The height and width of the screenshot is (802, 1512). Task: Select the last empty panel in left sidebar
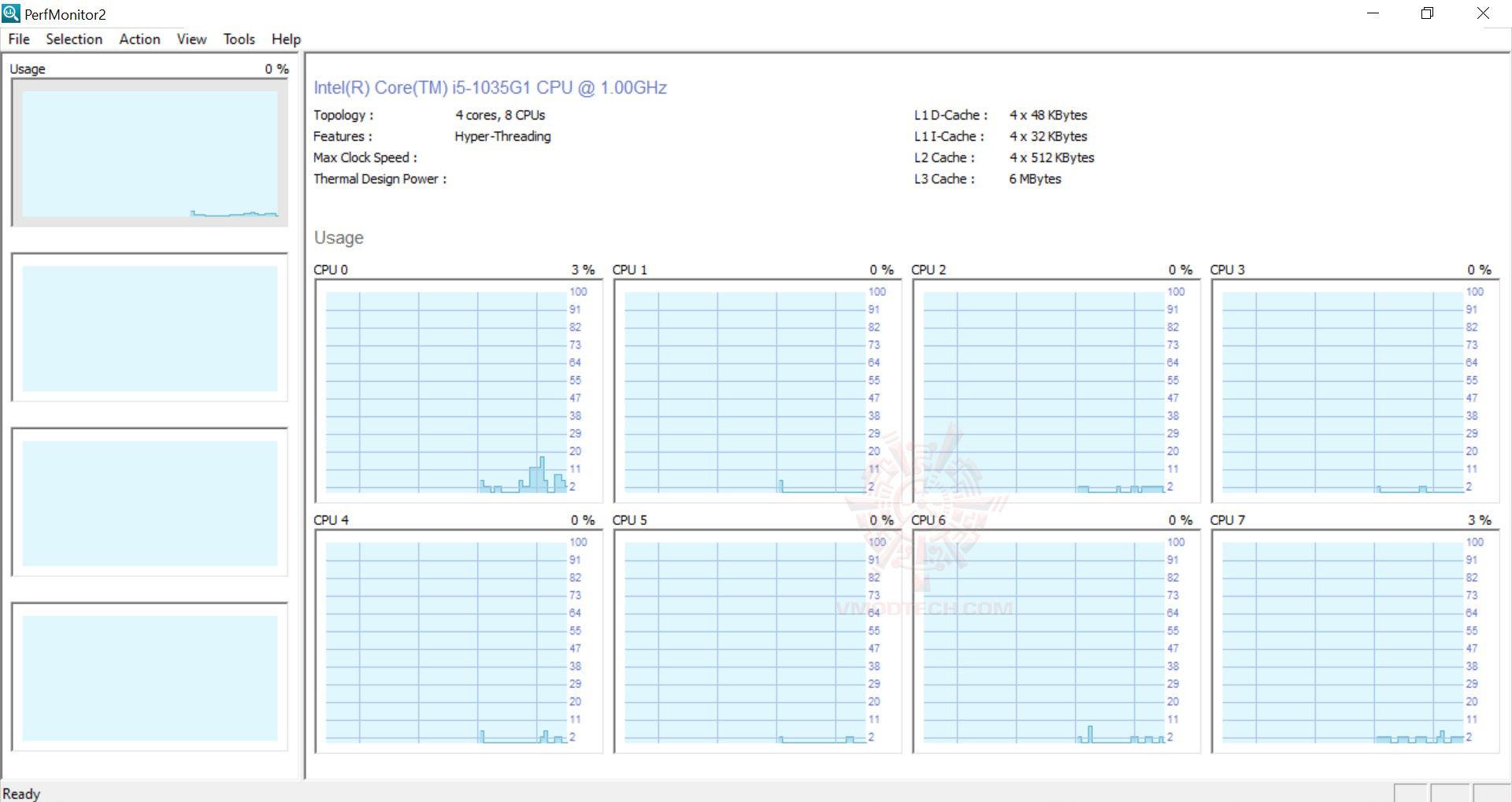[x=150, y=677]
